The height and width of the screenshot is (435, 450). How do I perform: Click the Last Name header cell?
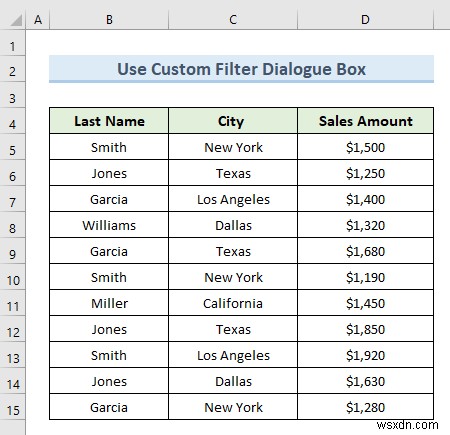click(109, 121)
